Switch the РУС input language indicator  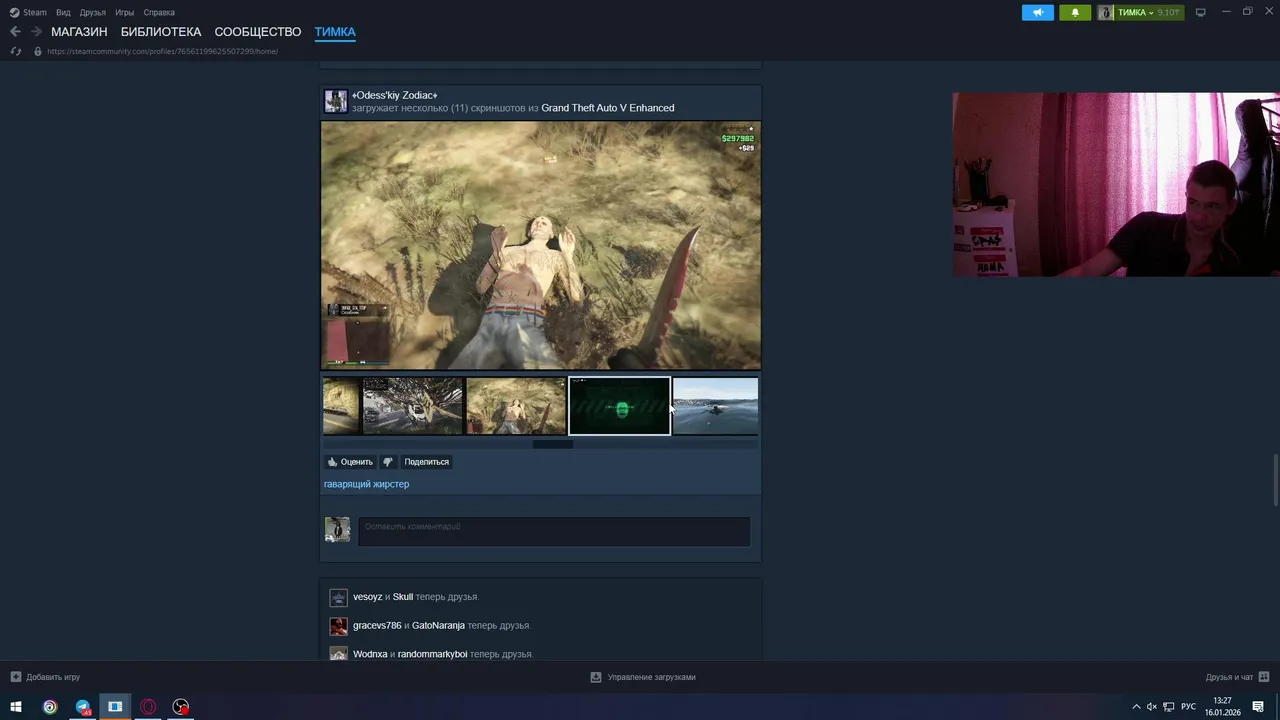(1188, 707)
